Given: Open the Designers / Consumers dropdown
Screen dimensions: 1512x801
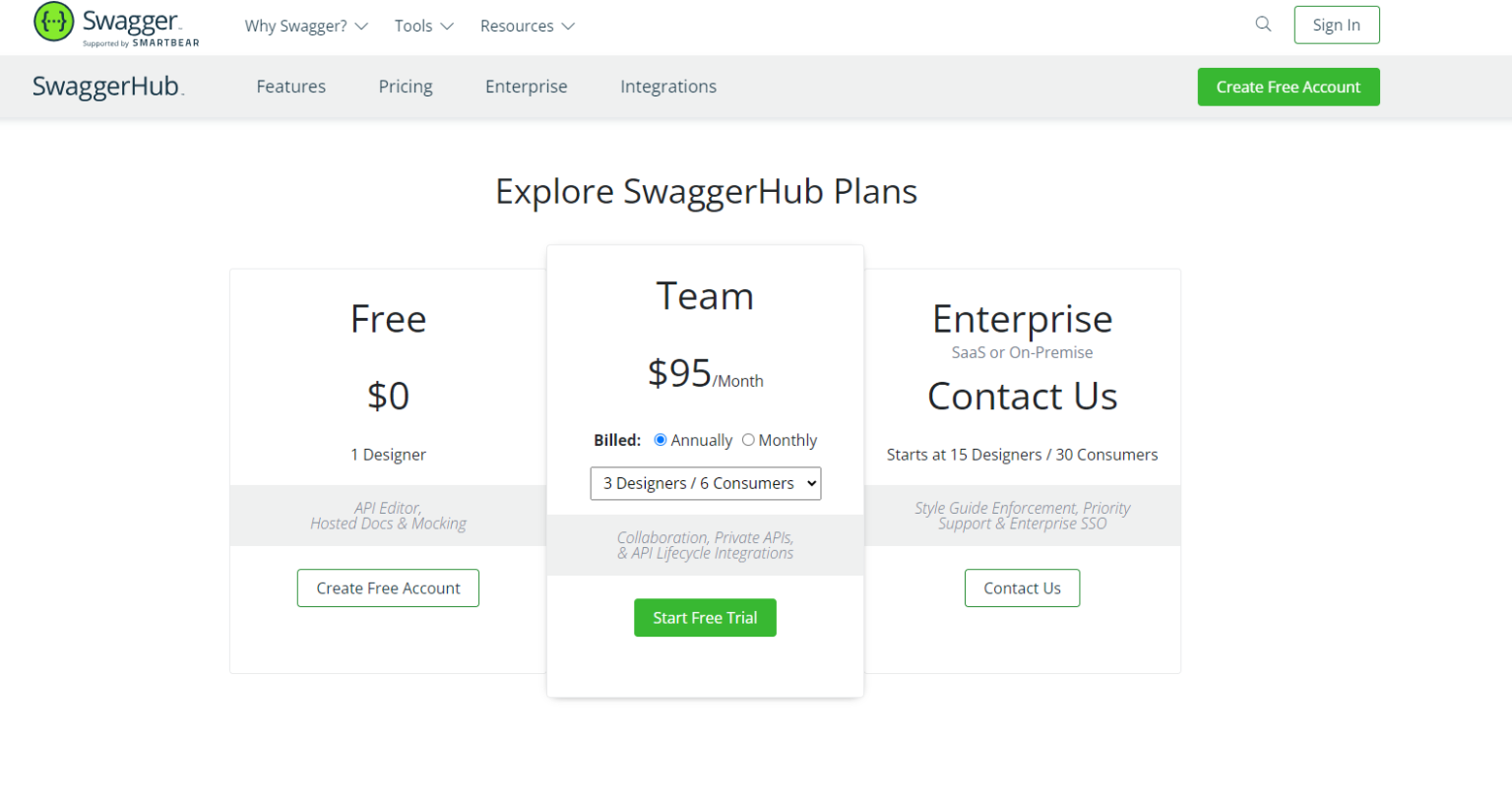Looking at the screenshot, I should pyautogui.click(x=705, y=483).
